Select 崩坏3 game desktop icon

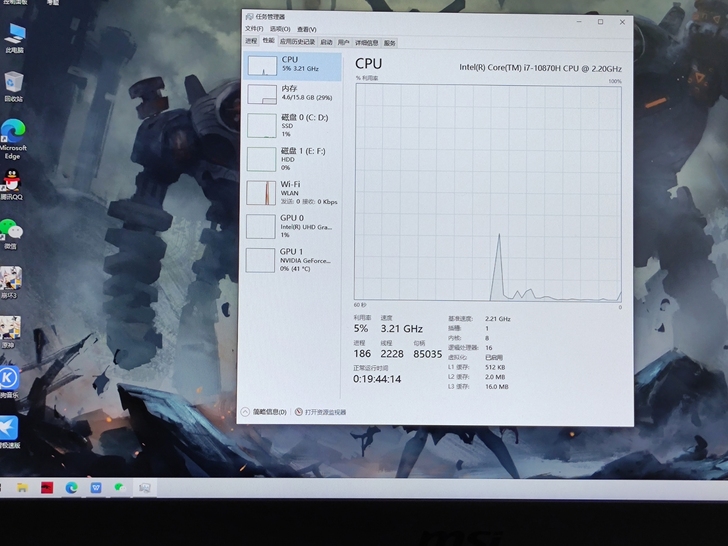10,283
